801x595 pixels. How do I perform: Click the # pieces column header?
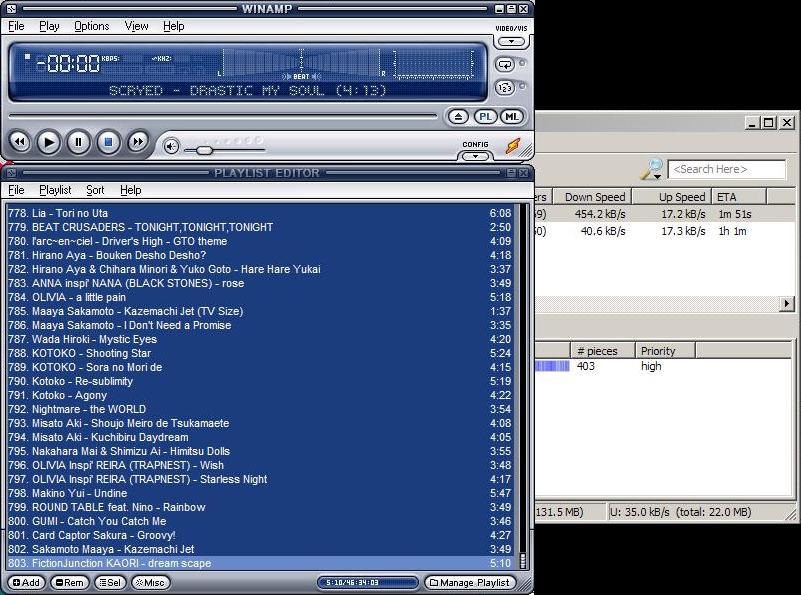pyautogui.click(x=603, y=351)
